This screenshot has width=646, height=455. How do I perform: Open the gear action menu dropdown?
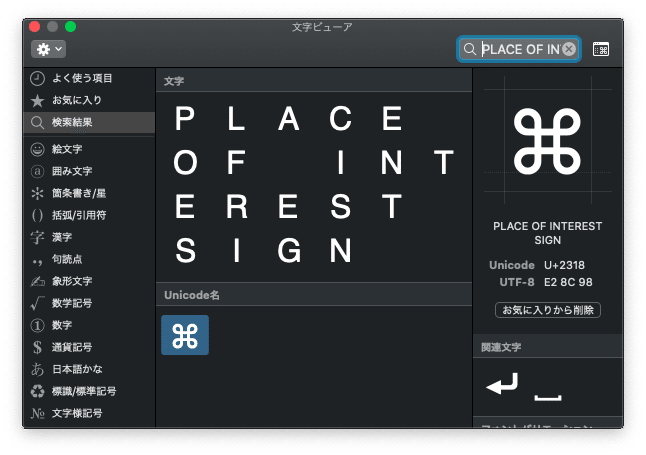tap(48, 48)
